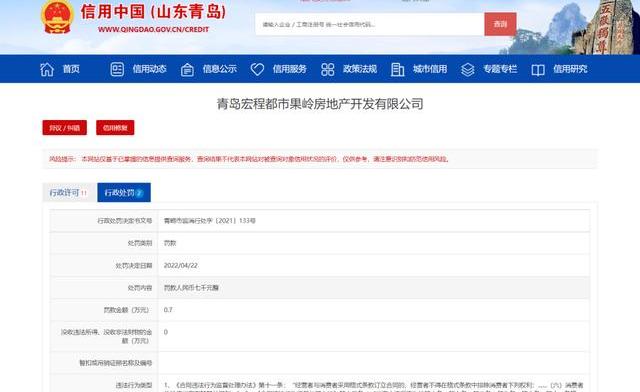Image resolution: width=640 pixels, height=392 pixels.
Task: Click the WWW.QINGDAO.GOV.CN/CREDIT site address
Action: click(x=153, y=29)
